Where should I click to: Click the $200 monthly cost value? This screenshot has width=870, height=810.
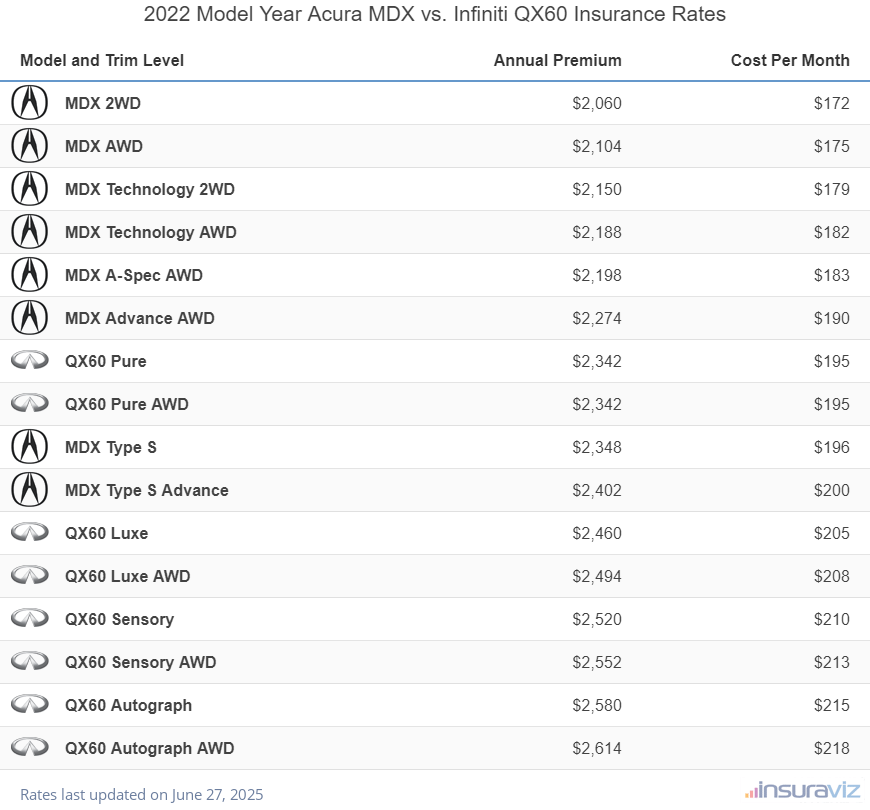(832, 490)
